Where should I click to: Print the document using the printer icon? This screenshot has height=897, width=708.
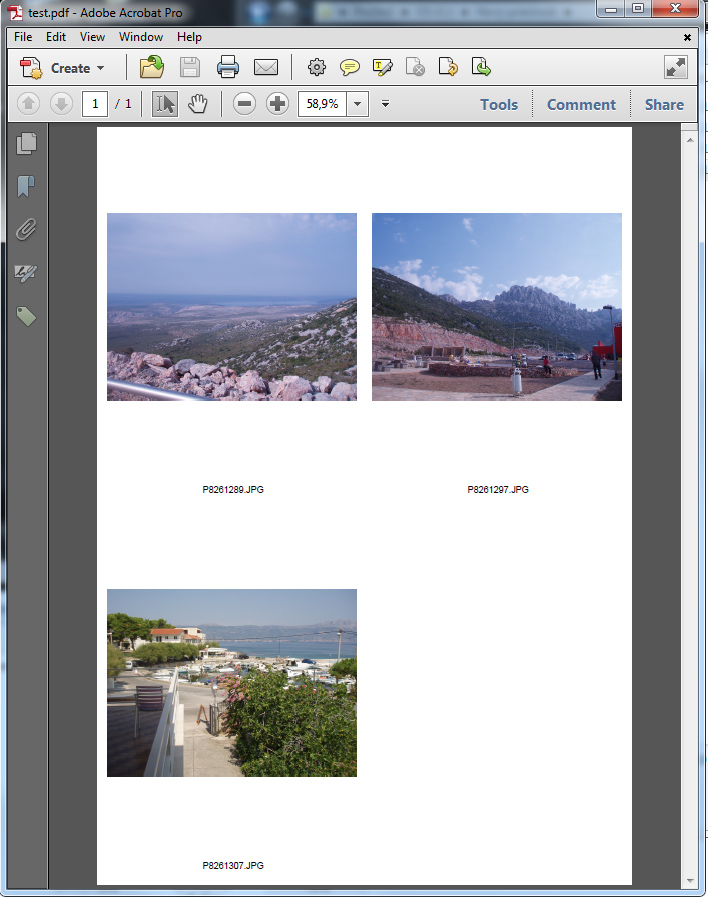tap(228, 68)
